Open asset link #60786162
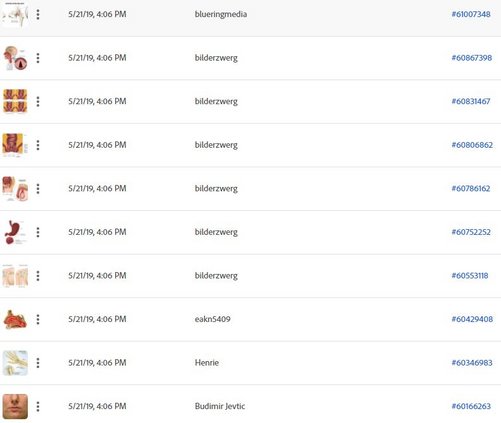The image size is (501, 423). tap(471, 189)
